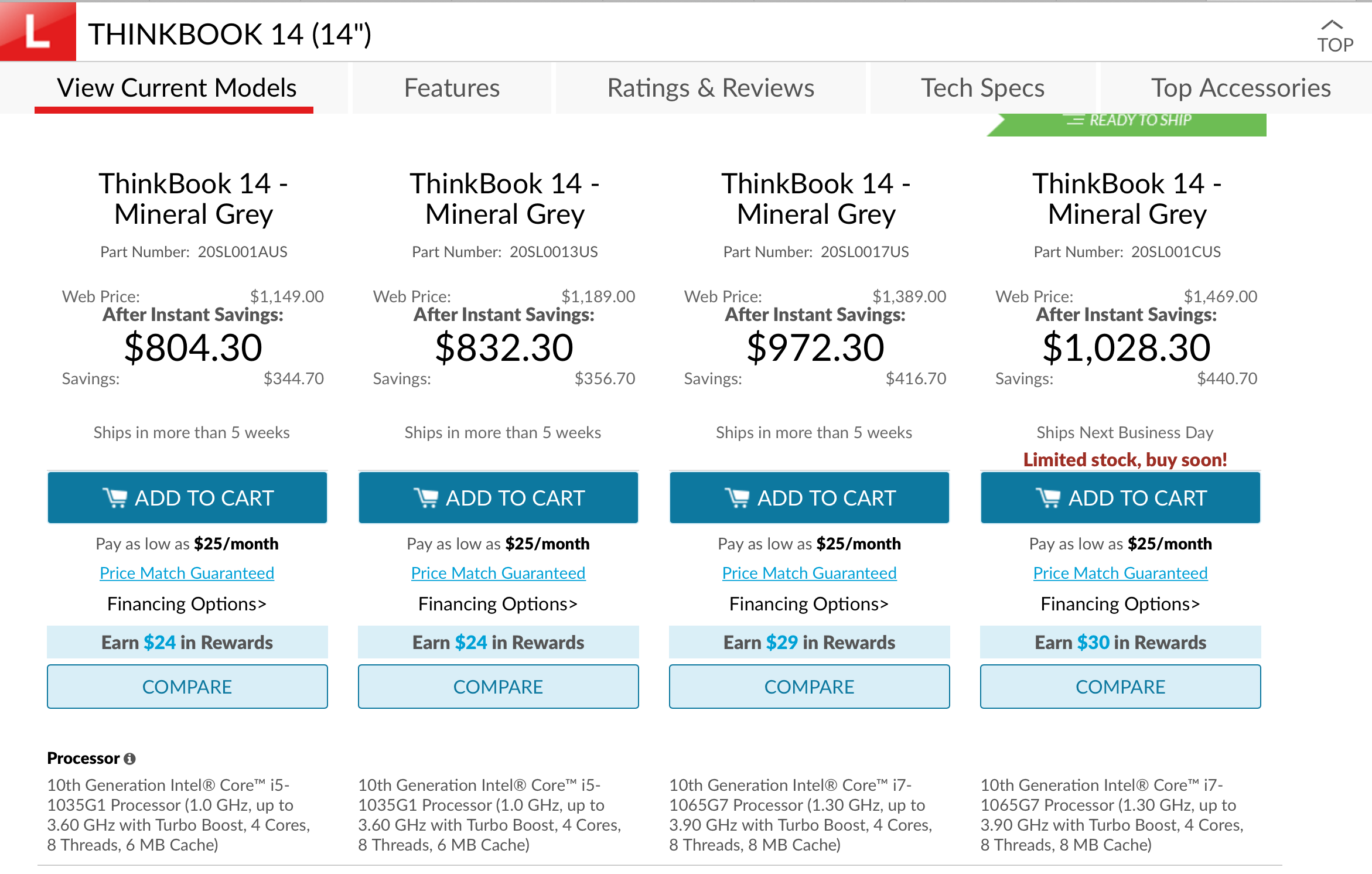Click the cart icon for the $832.30 model
This screenshot has width=1372, height=874.
point(426,498)
